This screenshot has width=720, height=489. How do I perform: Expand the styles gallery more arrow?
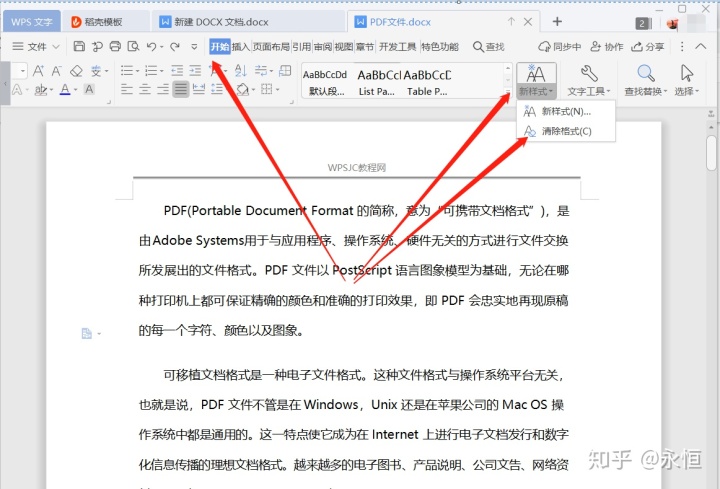[x=507, y=91]
